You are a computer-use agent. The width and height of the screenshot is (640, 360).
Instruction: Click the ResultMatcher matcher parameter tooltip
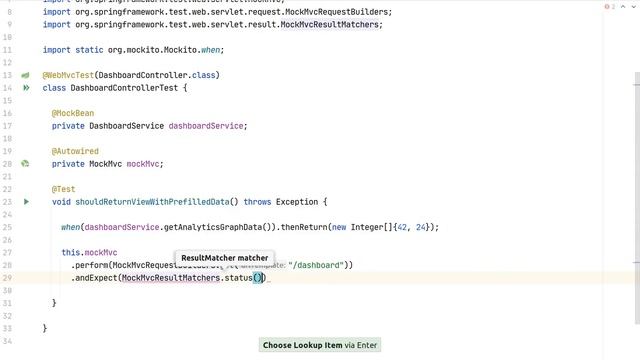pyautogui.click(x=225, y=258)
